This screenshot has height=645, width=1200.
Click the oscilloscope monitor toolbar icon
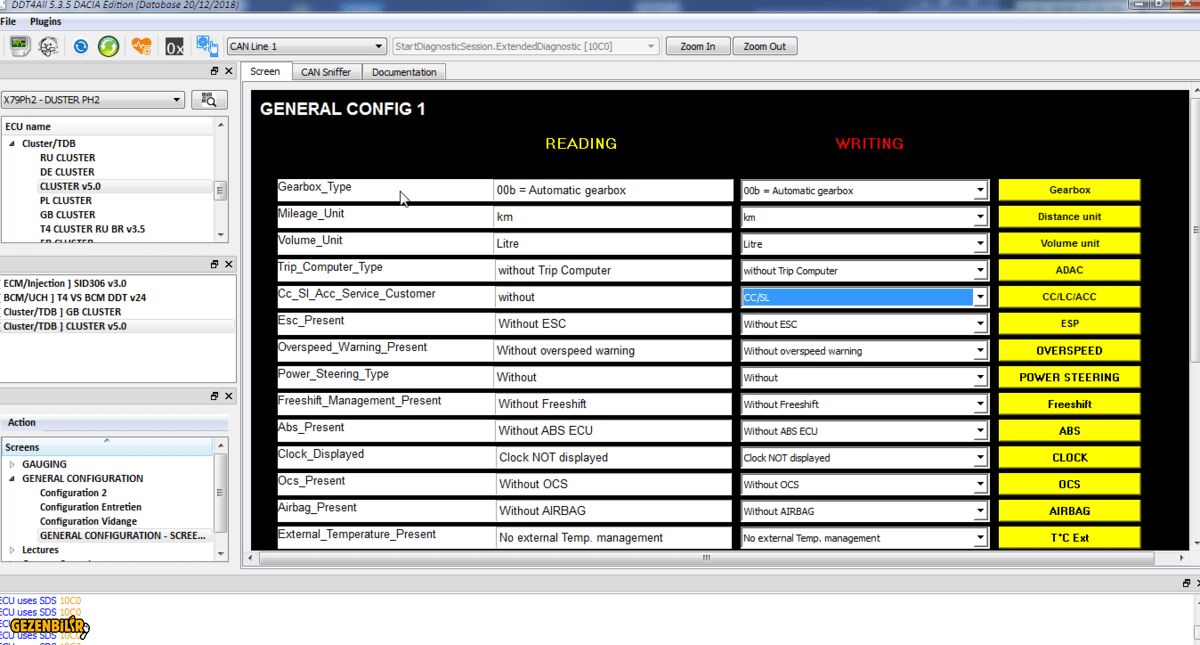(19, 46)
